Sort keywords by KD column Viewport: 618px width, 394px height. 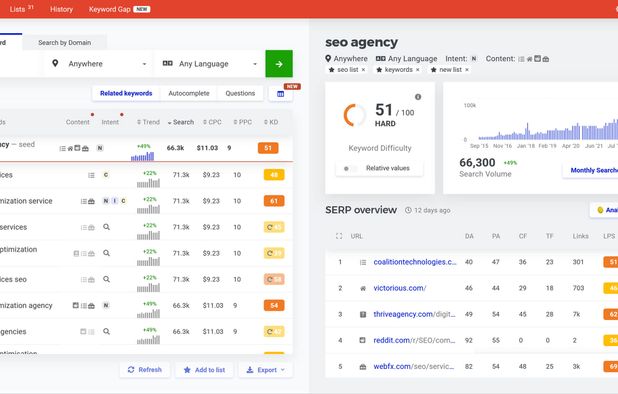pos(271,122)
